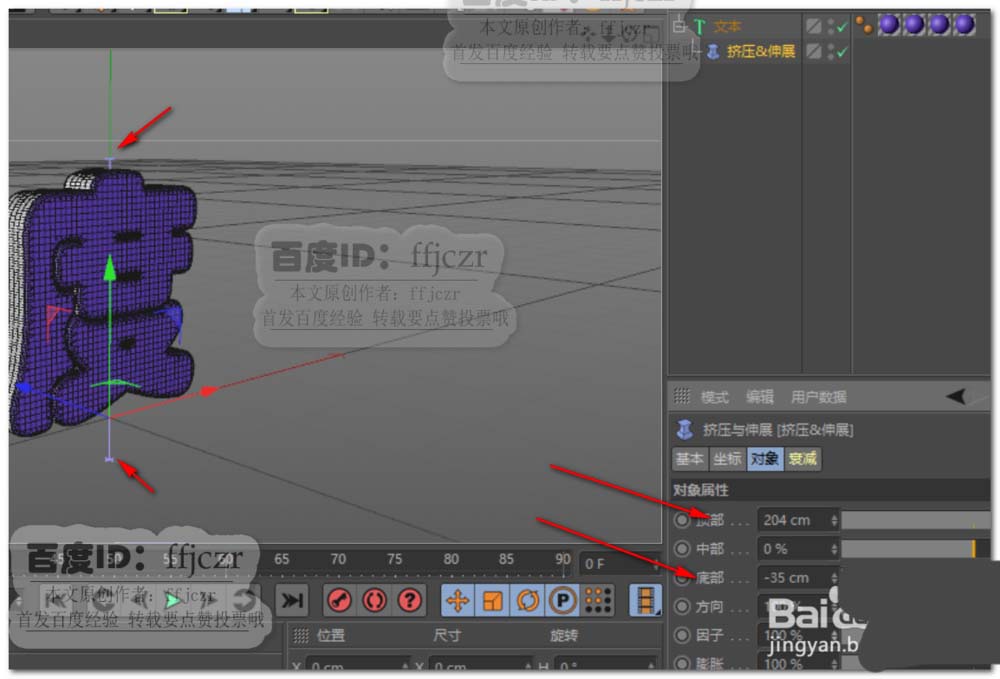Click the 顶部 value field 204 cm
The height and width of the screenshot is (679, 1000).
coord(793,520)
